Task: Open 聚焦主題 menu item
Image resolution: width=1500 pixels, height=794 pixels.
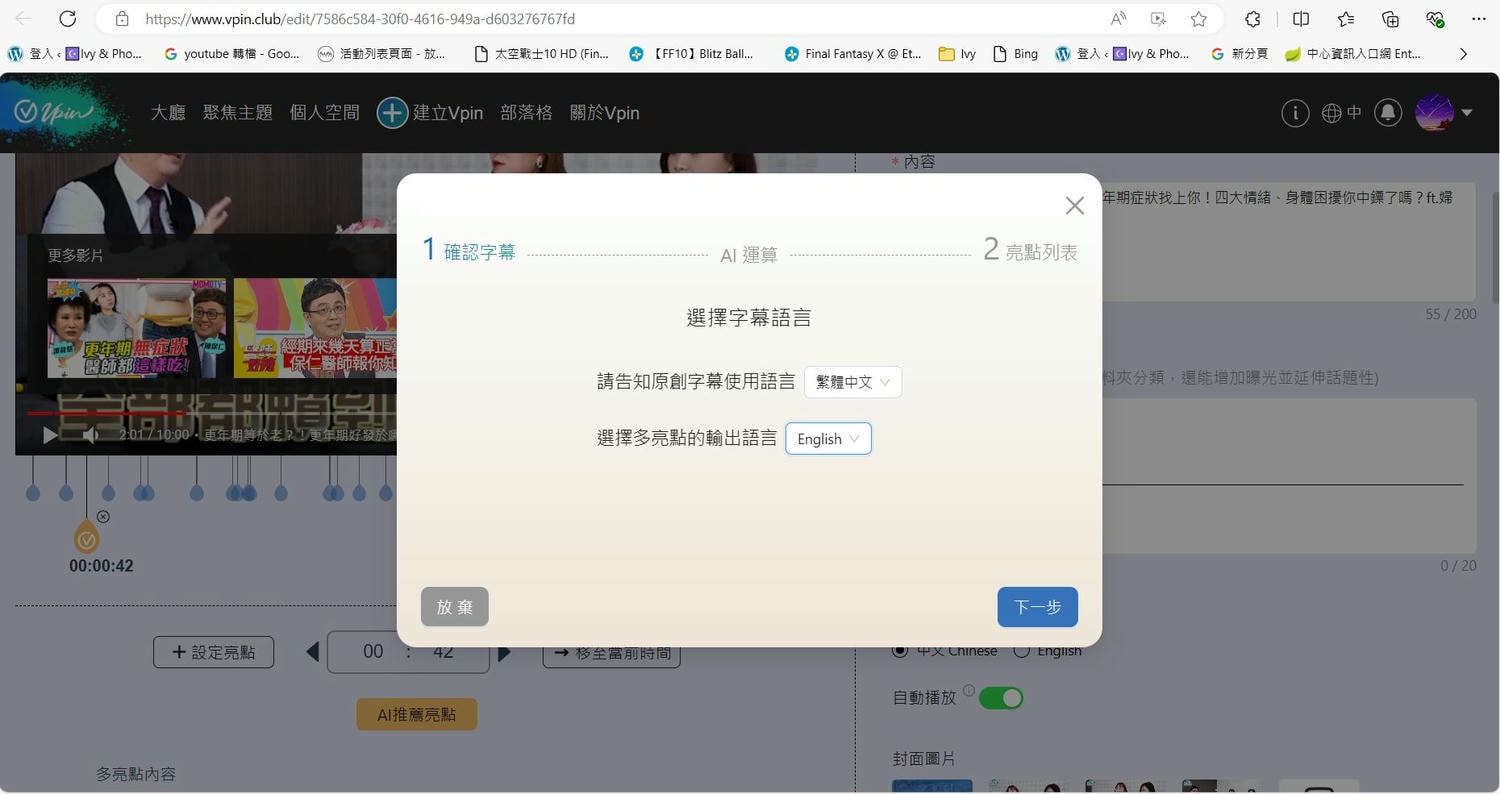Action: click(238, 113)
